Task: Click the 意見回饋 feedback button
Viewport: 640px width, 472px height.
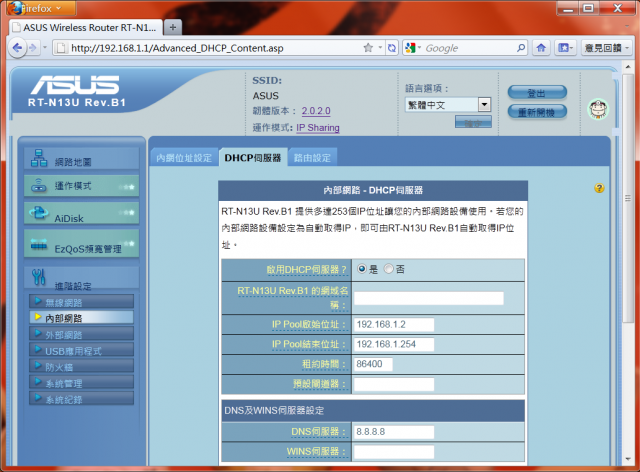Action: tap(606, 48)
